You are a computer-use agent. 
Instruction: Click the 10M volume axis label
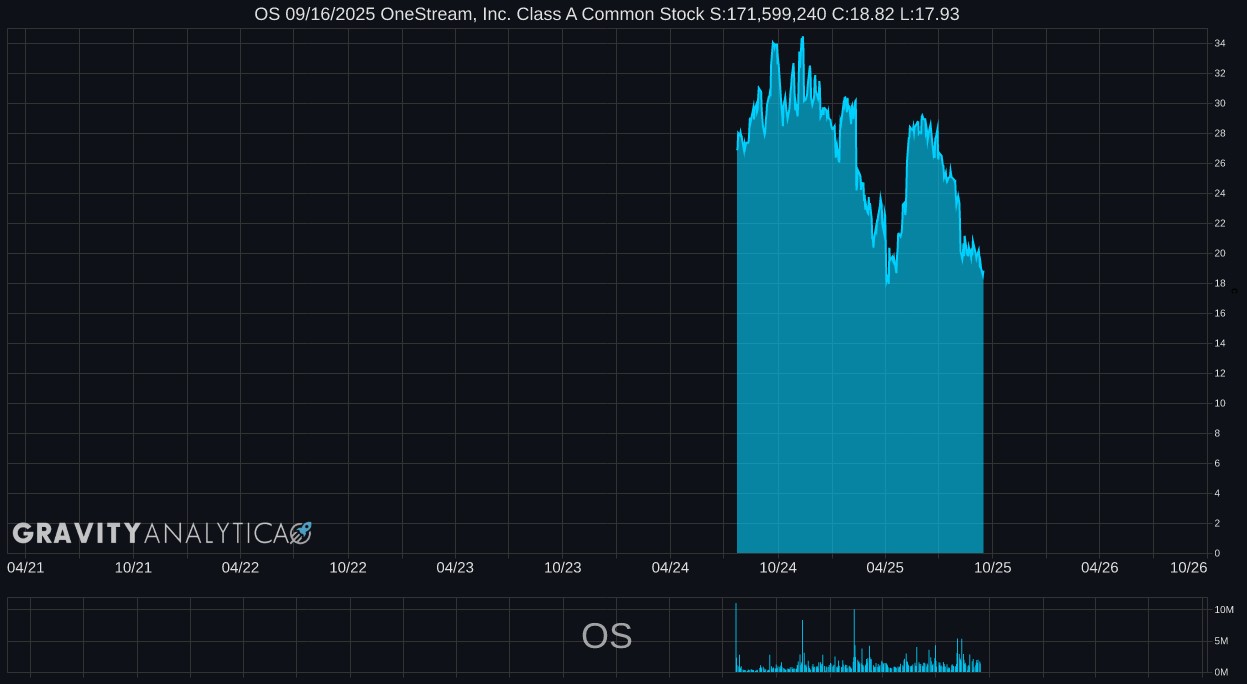[x=1224, y=610]
